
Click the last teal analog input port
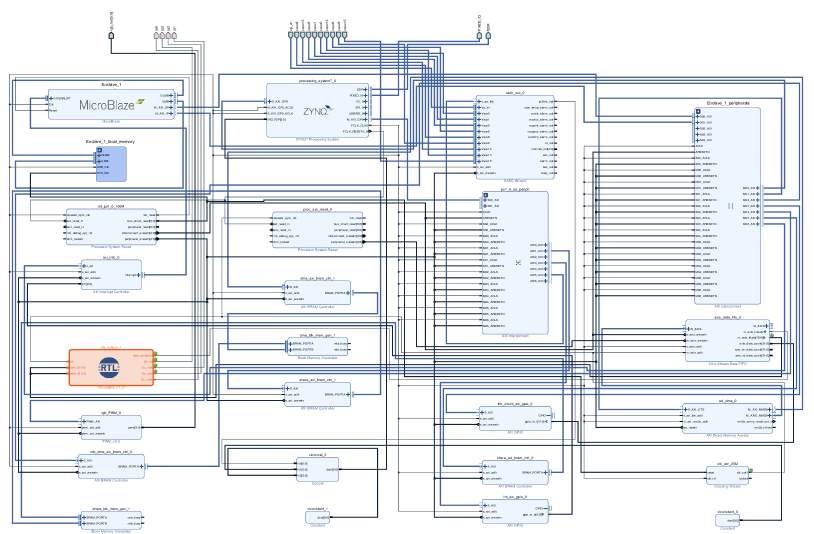pos(345,35)
